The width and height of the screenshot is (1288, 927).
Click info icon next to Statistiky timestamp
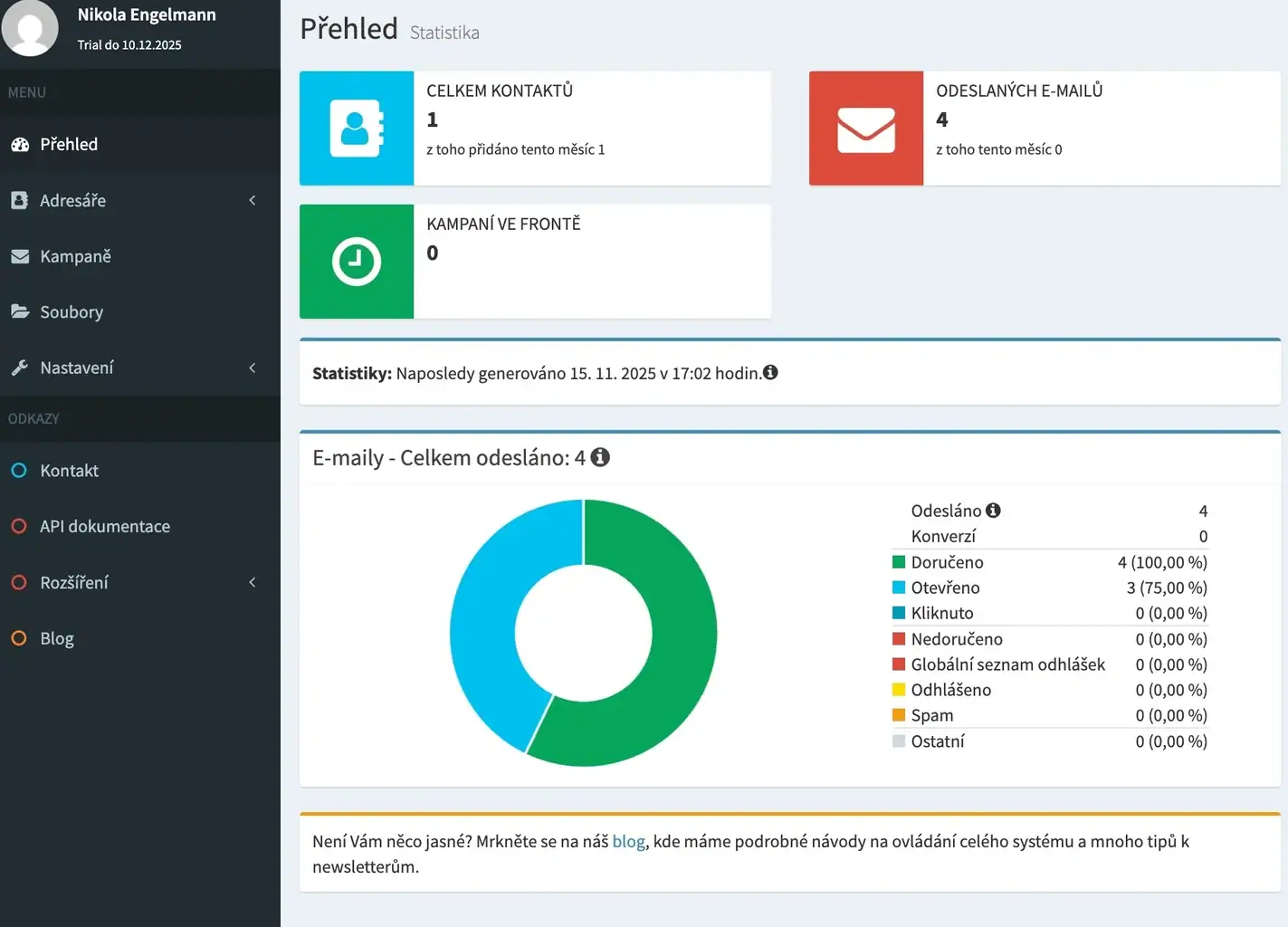point(770,372)
